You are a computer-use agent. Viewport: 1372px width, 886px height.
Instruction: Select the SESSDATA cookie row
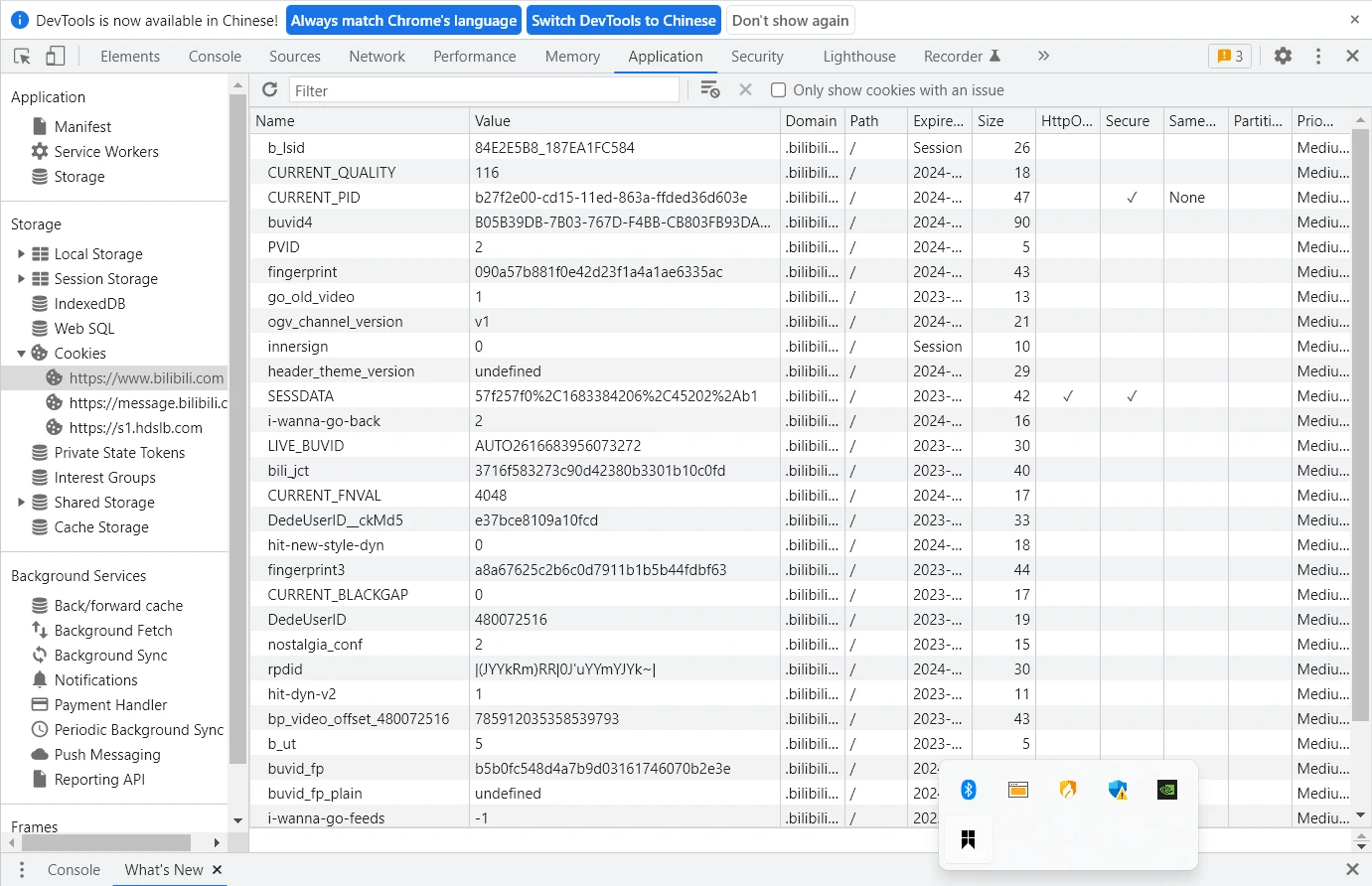coord(800,396)
